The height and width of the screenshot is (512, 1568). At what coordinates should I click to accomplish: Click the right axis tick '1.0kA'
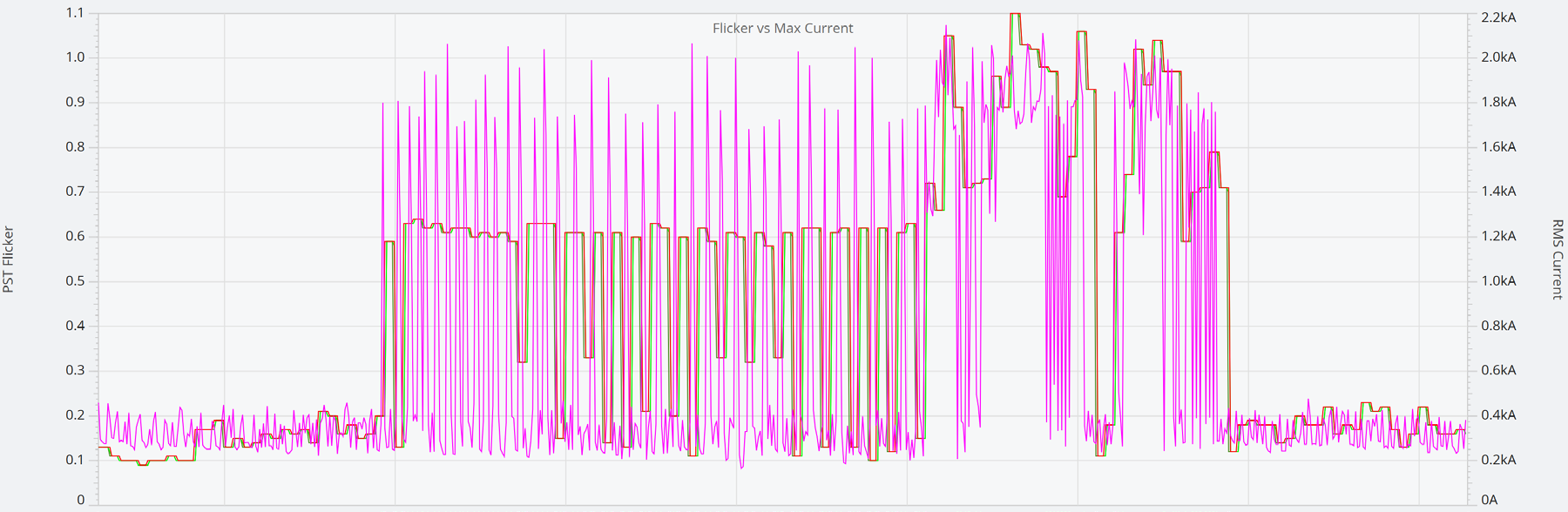click(x=1498, y=281)
